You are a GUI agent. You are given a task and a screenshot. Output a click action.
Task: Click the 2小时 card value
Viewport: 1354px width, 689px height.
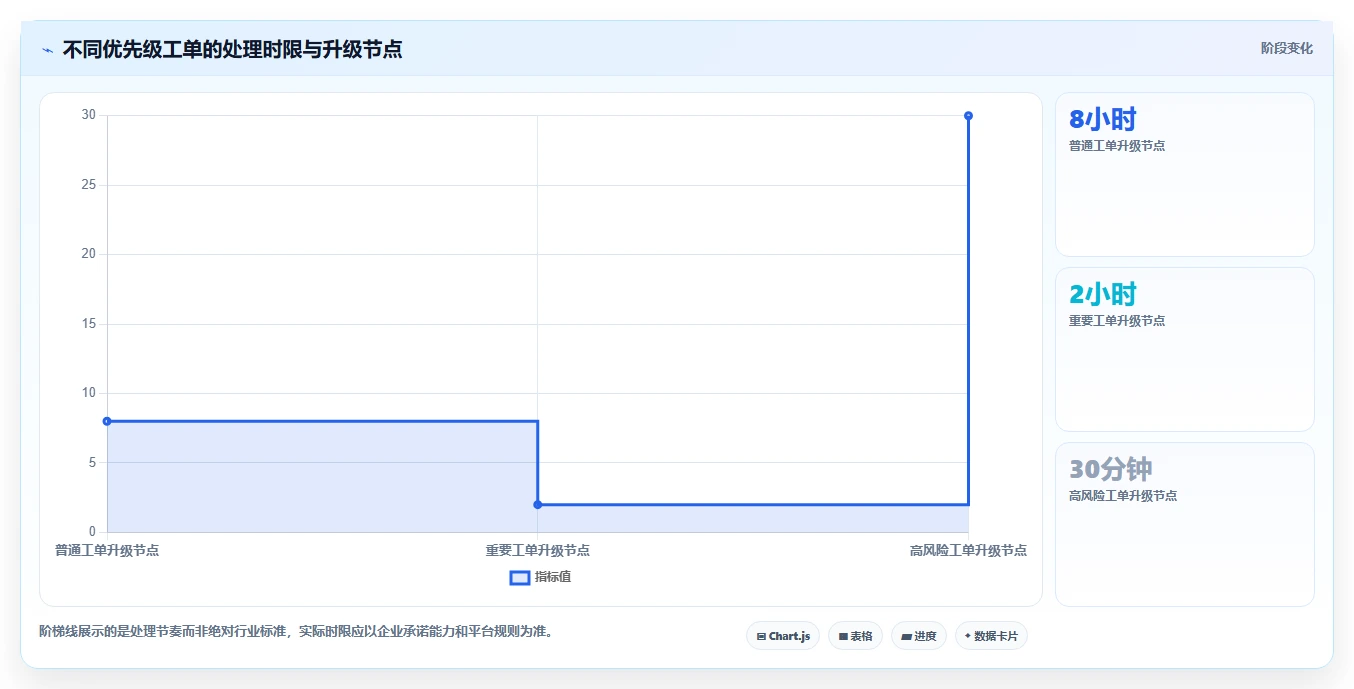click(x=1103, y=295)
